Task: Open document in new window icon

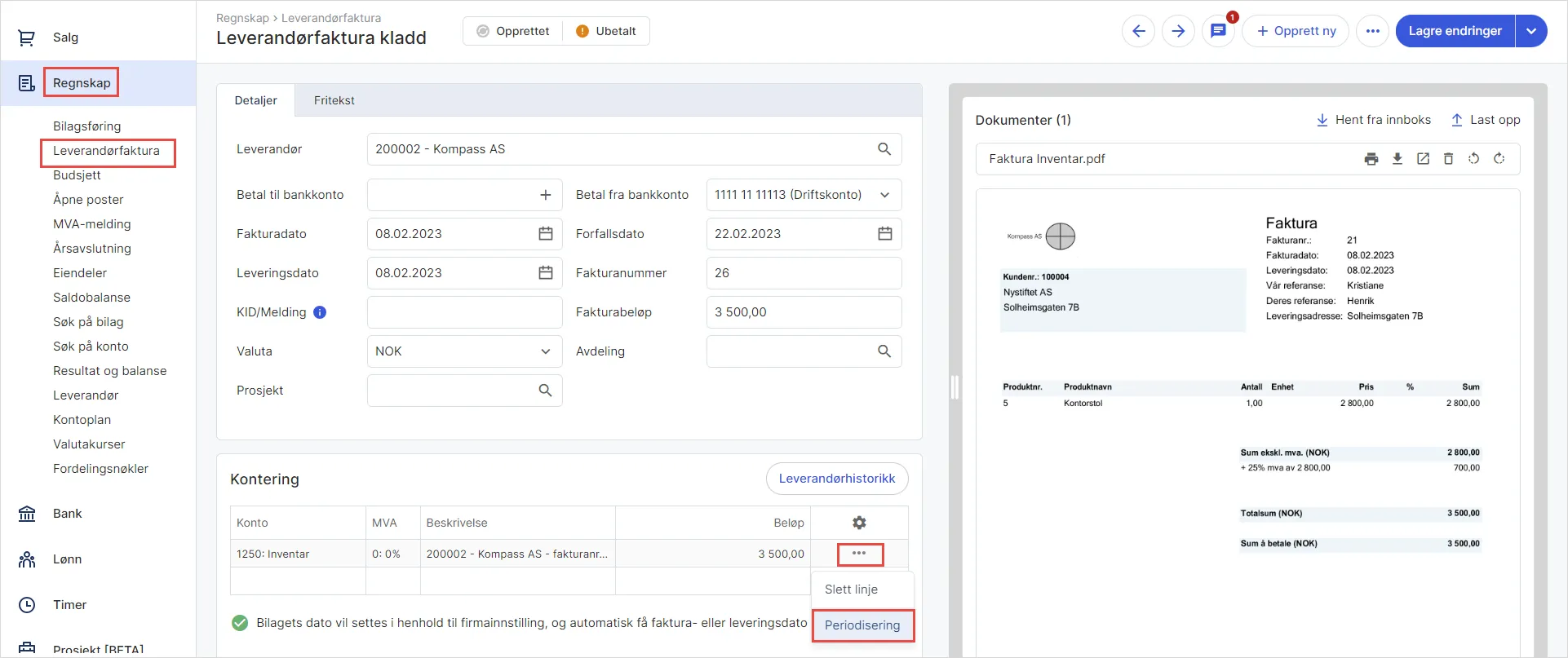Action: pos(1423,159)
